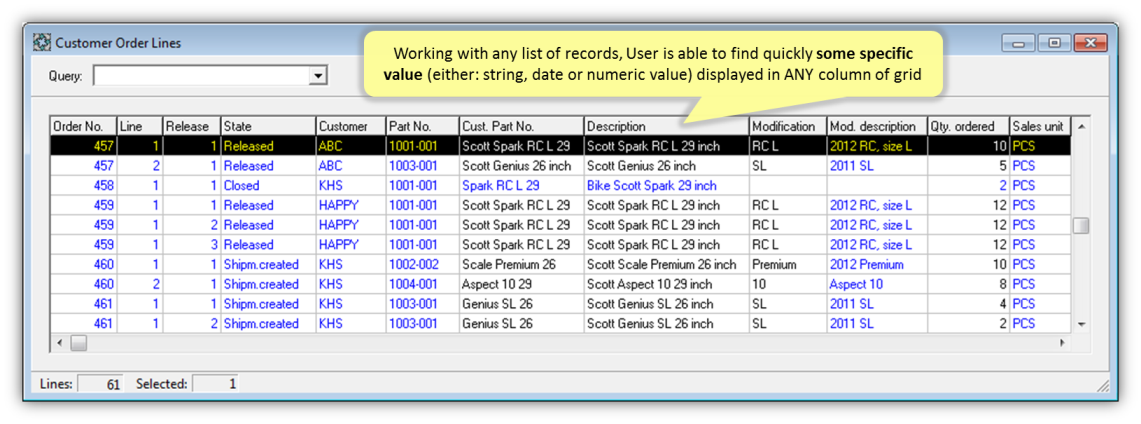Click the horizontal scrollbar left arrow
This screenshot has height=424, width=1141.
click(x=59, y=343)
